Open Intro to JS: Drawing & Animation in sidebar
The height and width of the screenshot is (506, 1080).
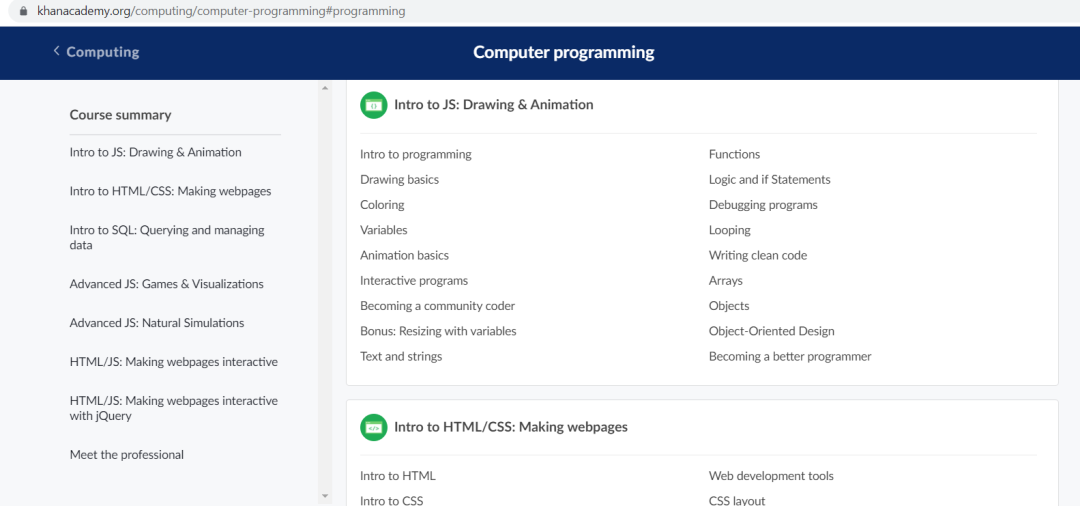[x=156, y=152]
